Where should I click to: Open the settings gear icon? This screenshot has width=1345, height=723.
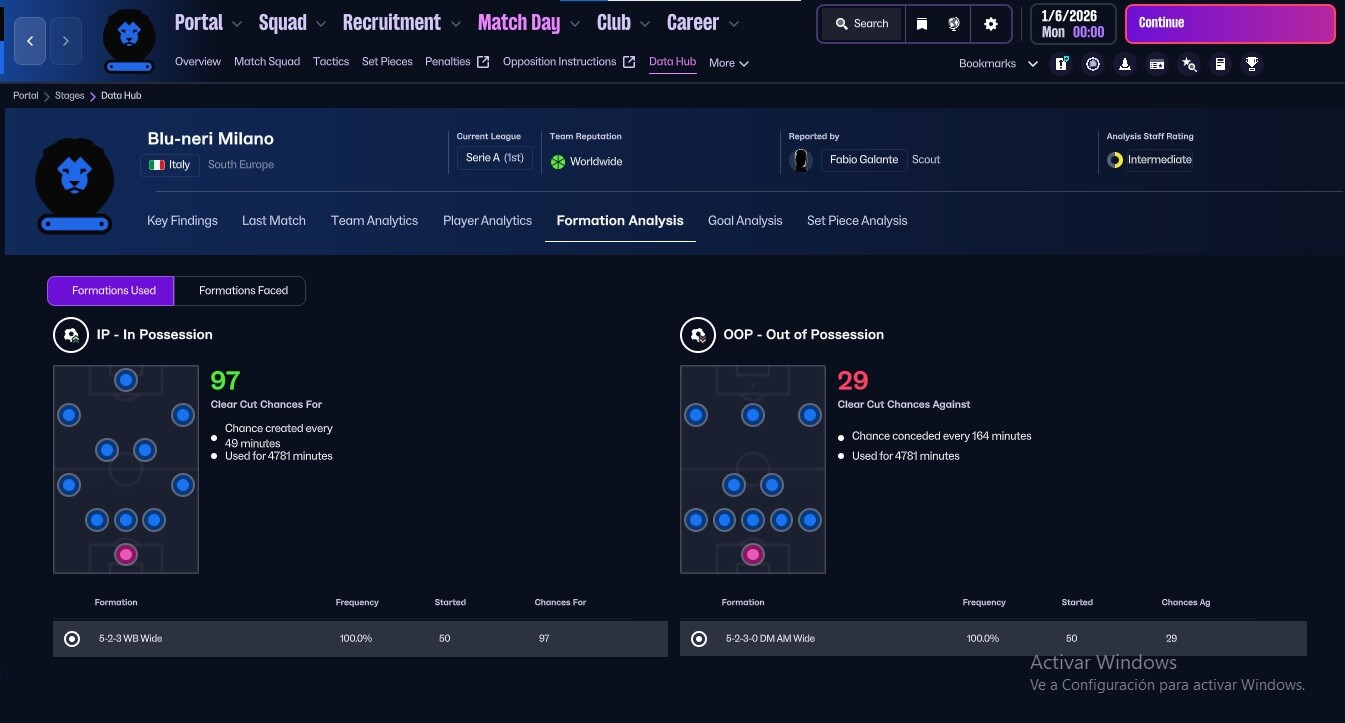click(991, 24)
